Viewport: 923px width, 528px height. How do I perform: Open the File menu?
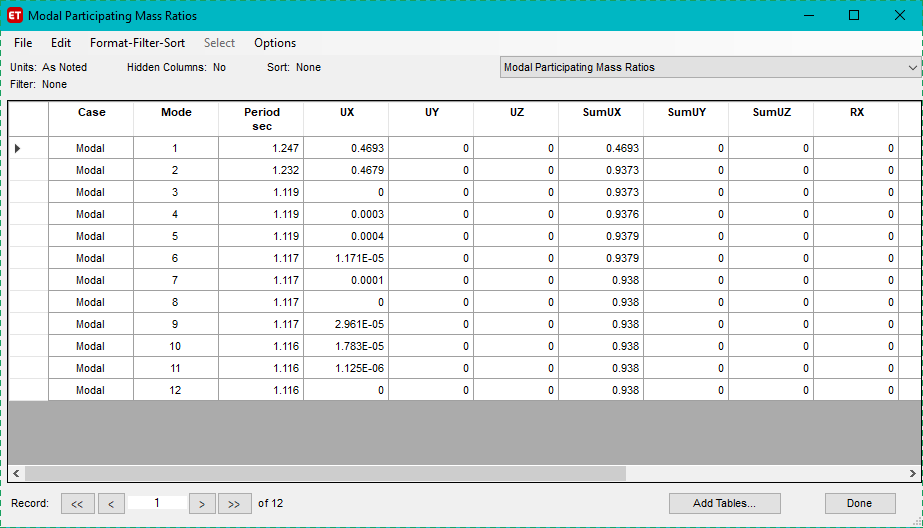click(23, 43)
